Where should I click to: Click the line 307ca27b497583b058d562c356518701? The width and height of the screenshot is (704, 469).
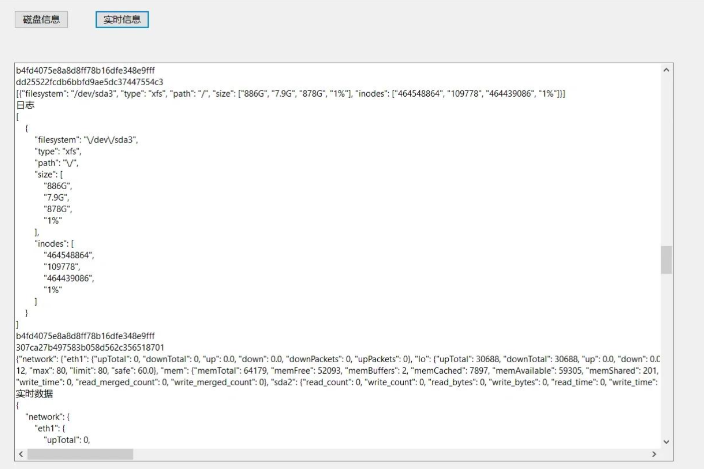[90, 347]
